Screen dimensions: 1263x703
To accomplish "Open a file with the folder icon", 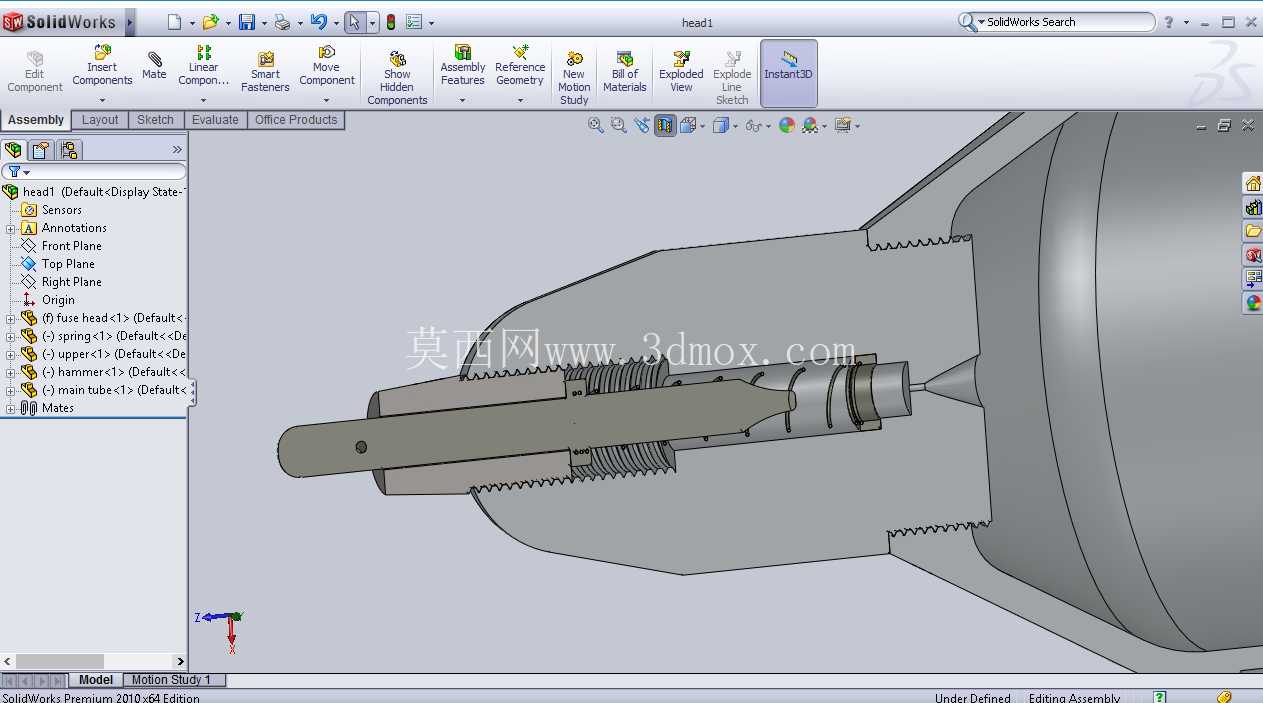I will click(x=210, y=22).
